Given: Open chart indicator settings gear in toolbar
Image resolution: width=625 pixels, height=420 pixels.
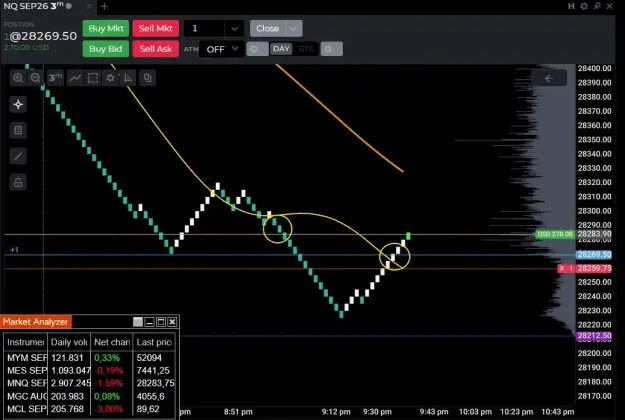Looking at the screenshot, I should click(110, 78).
